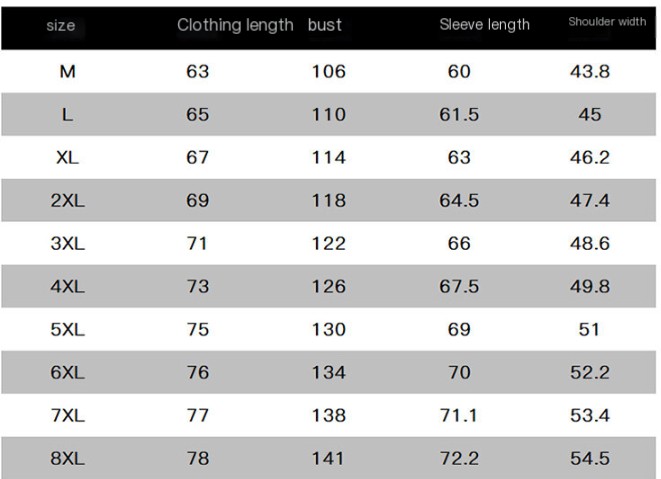This screenshot has width=661, height=479.
Task: Select shoulder width value 46.2
Action: (x=589, y=158)
